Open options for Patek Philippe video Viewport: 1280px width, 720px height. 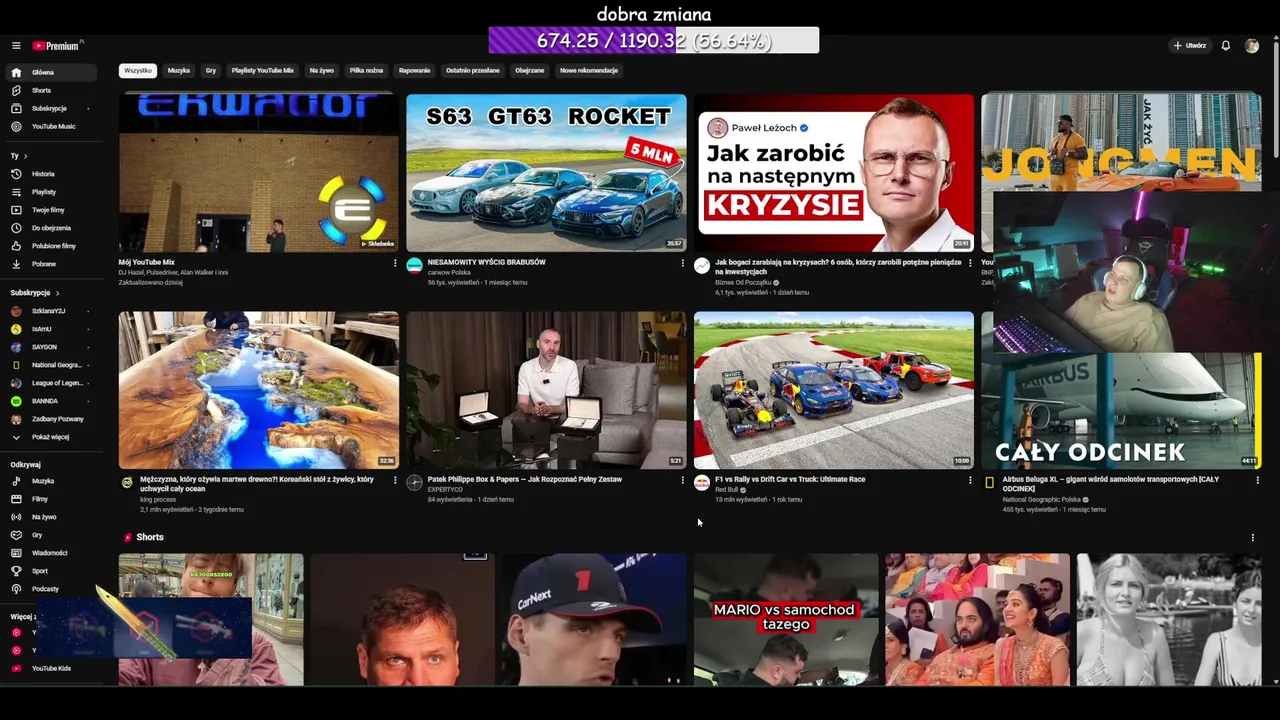(x=683, y=480)
